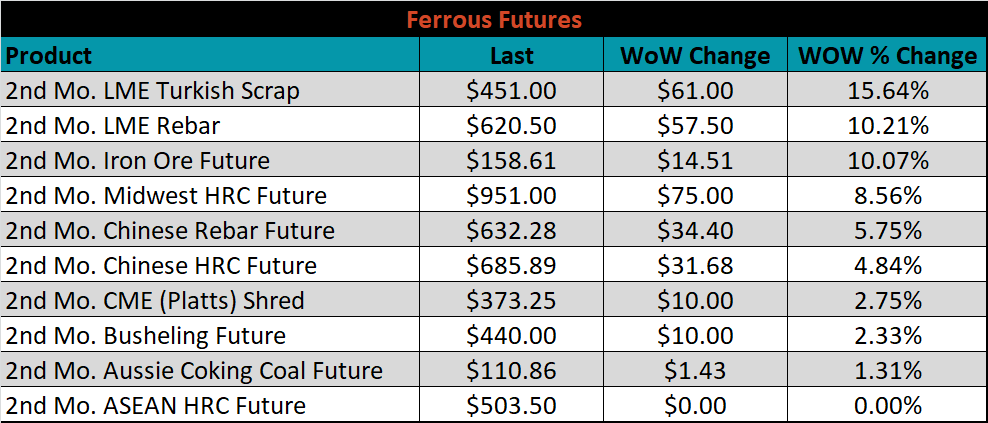Click the Product column header
The image size is (988, 423).
point(210,55)
